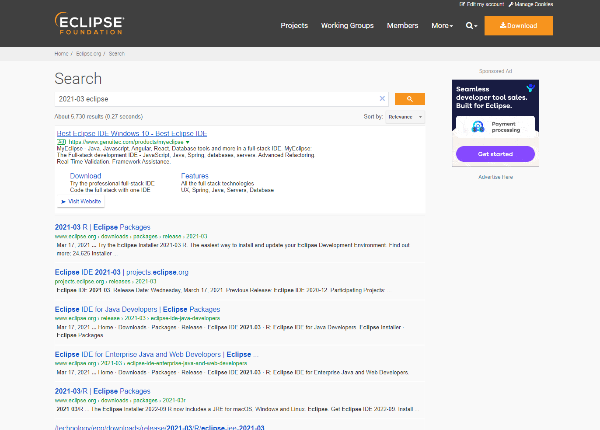Click the orange Download button
The width and height of the screenshot is (600, 430).
tap(518, 26)
